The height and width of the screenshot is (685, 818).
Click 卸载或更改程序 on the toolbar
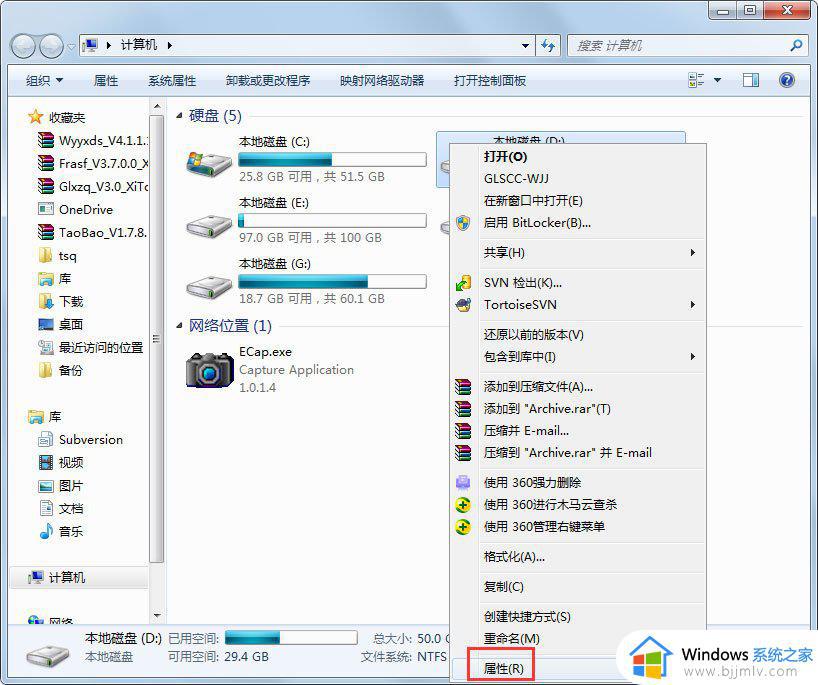click(x=268, y=80)
